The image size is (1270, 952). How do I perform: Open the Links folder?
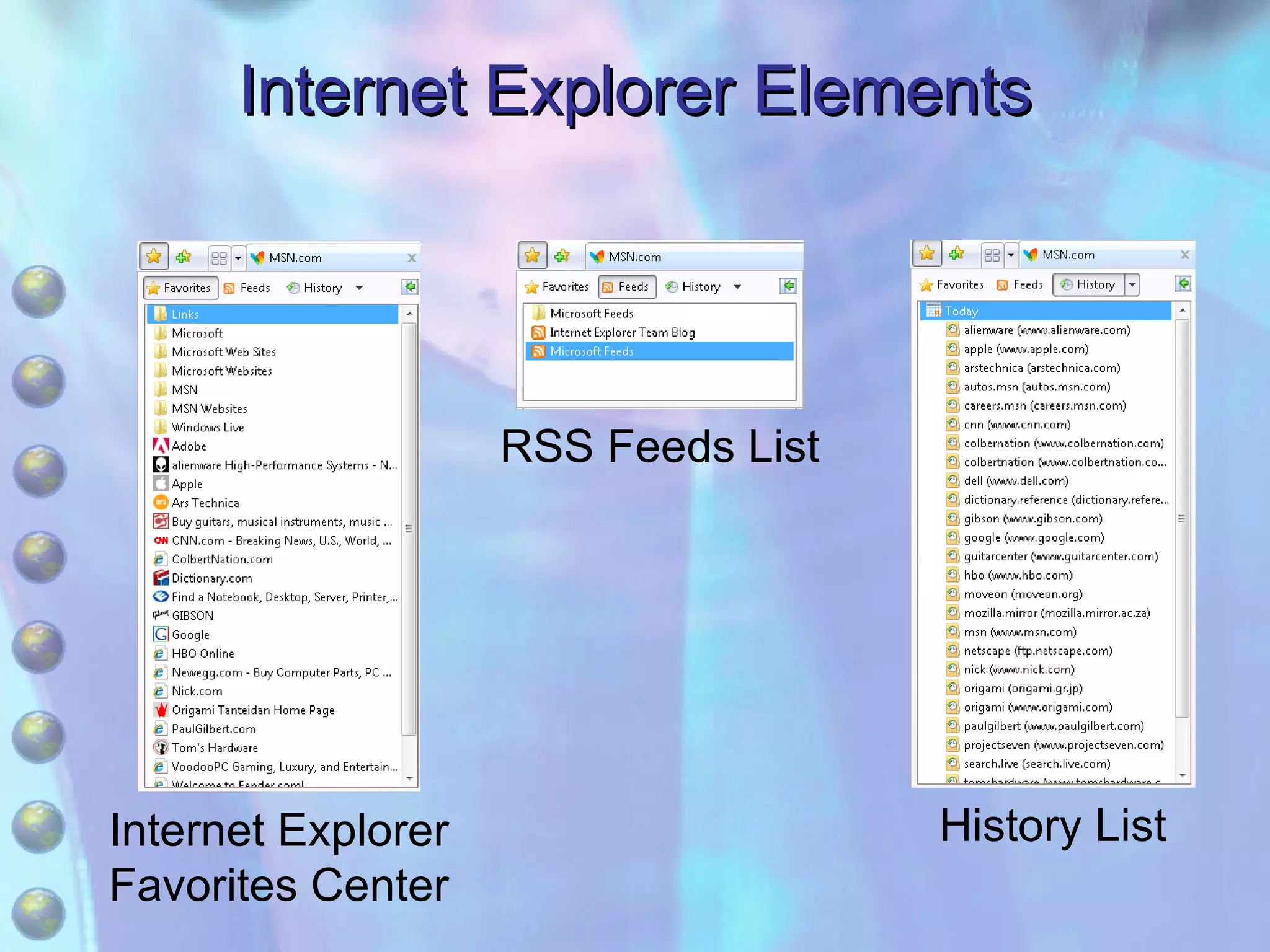click(273, 314)
